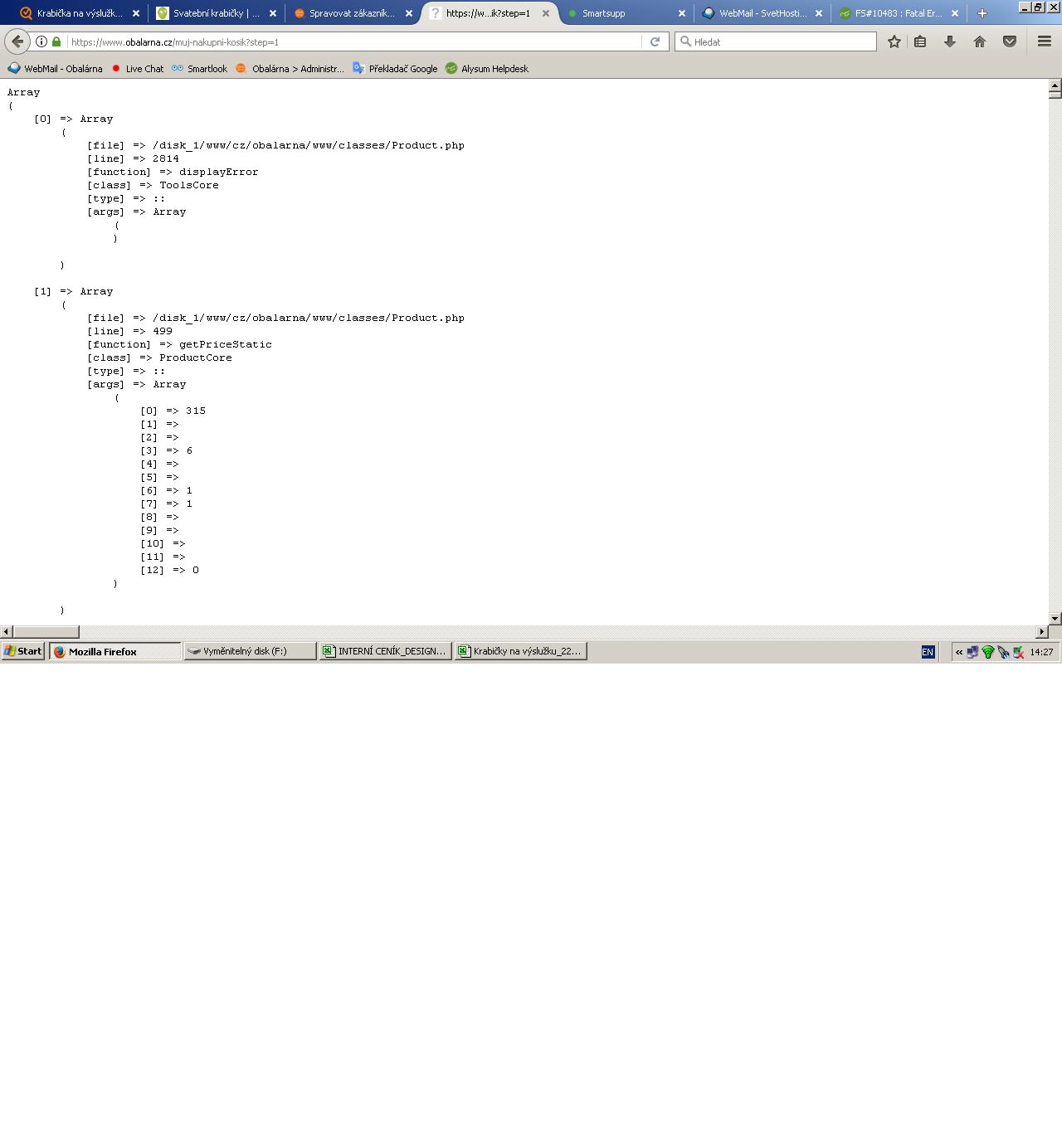1062x1148 pixels.
Task: Click the 'ToolsCore' class text
Action: click(189, 185)
